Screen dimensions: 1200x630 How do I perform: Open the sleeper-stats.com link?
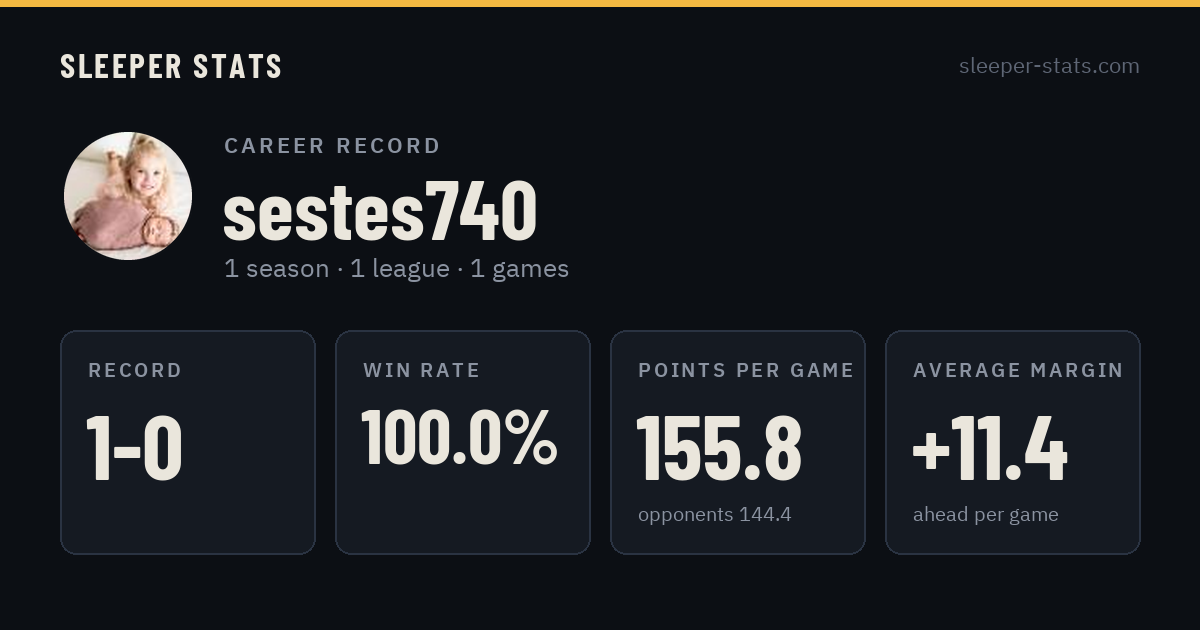point(1049,66)
